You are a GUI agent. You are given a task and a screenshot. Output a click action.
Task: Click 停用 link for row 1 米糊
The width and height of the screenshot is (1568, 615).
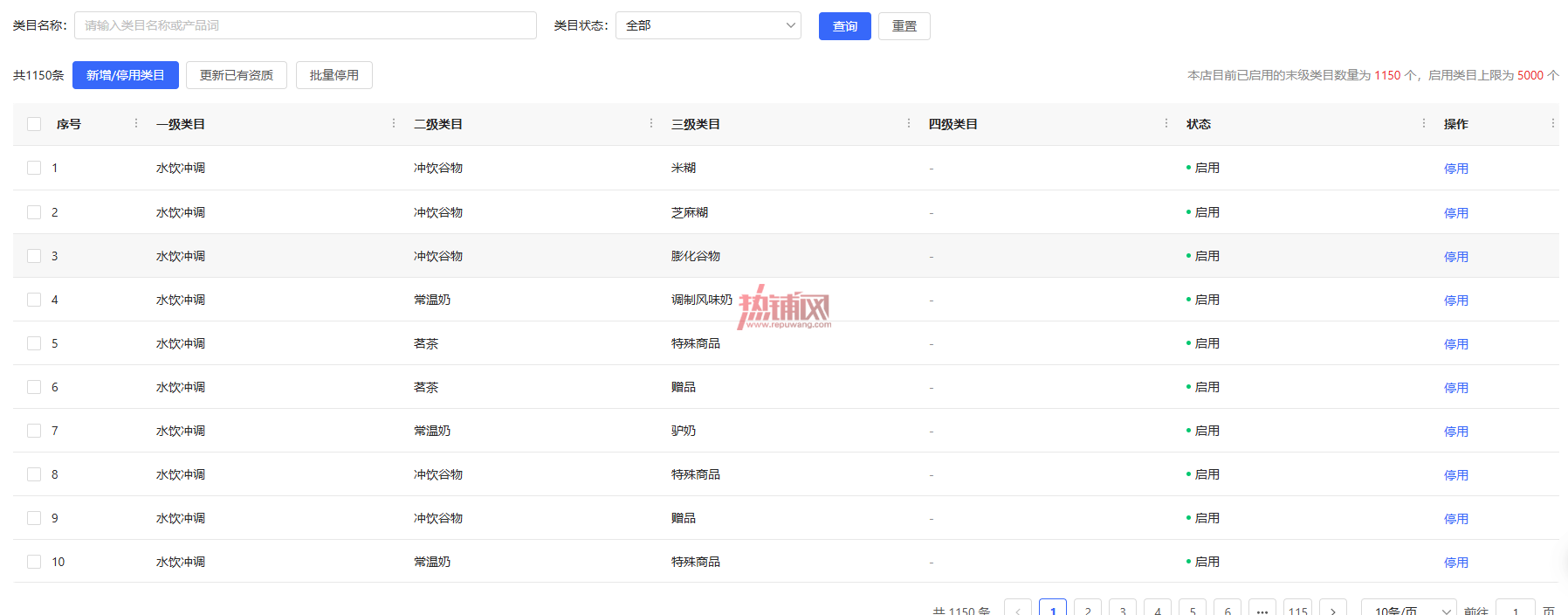click(x=1456, y=169)
